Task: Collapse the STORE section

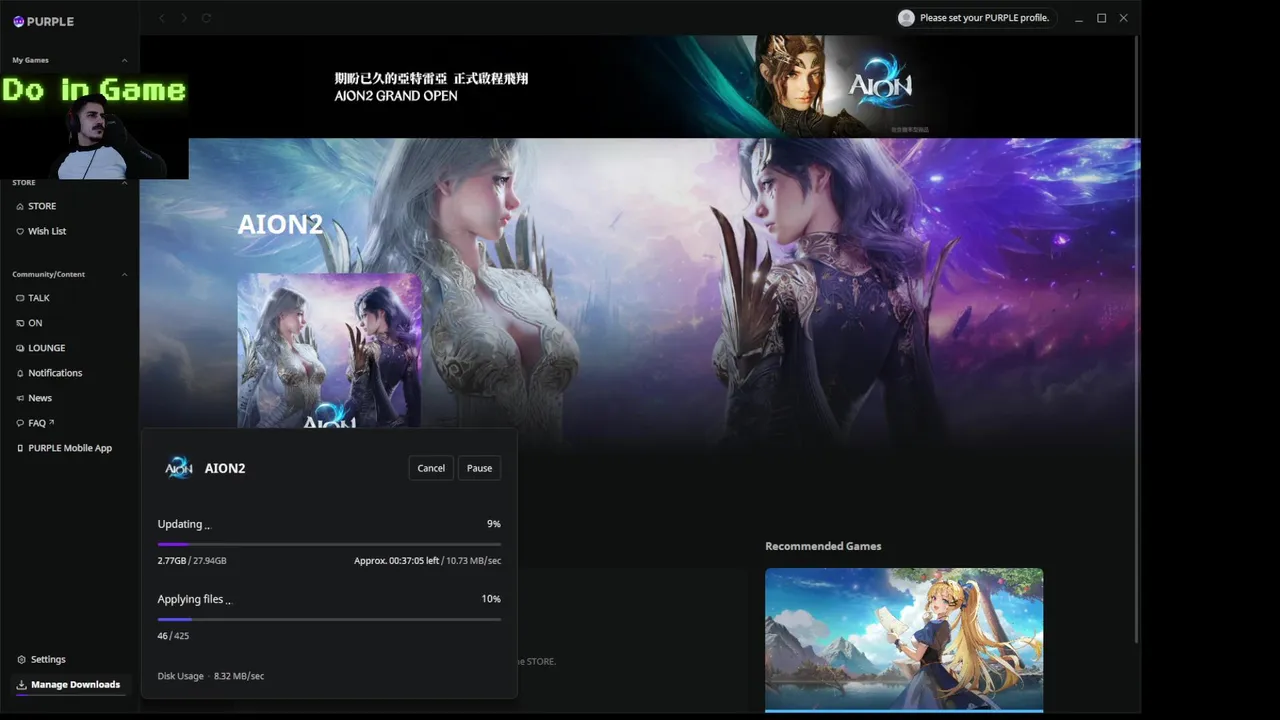Action: coord(125,183)
